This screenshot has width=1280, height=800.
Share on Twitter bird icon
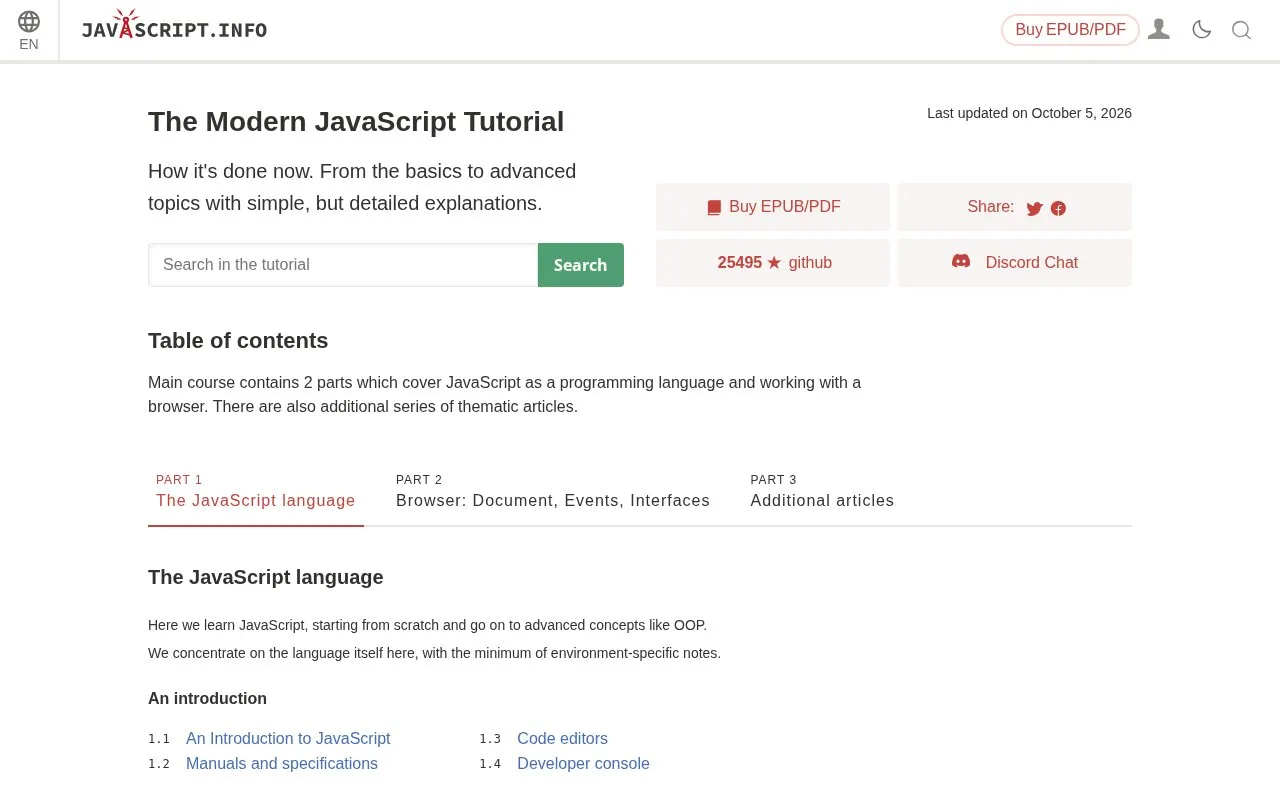[x=1034, y=208]
